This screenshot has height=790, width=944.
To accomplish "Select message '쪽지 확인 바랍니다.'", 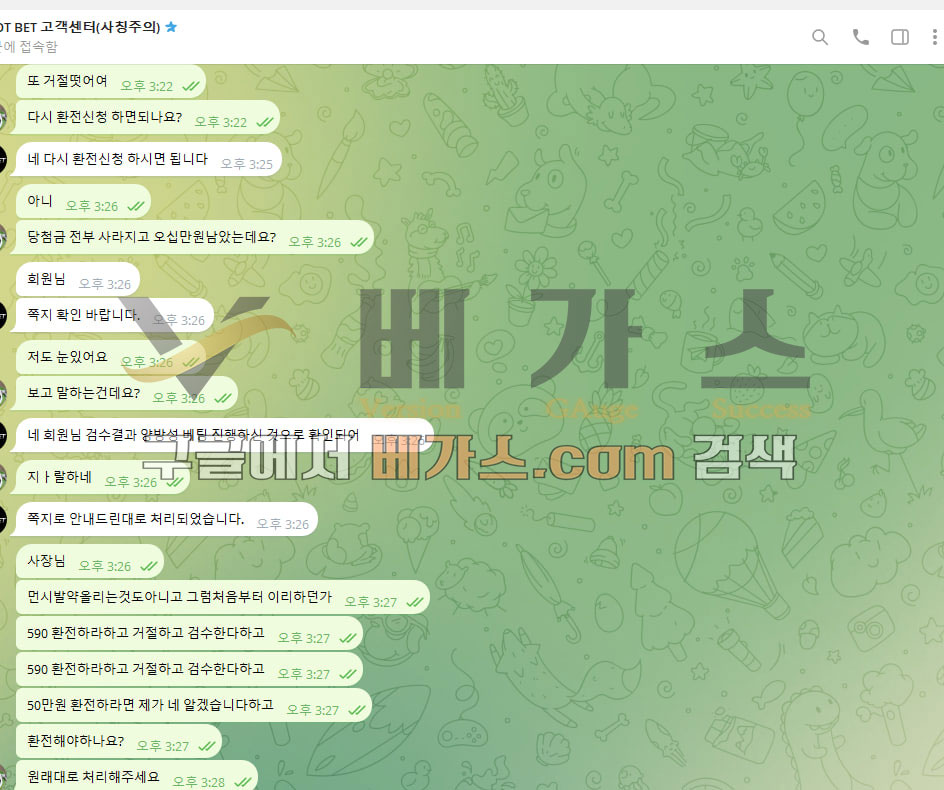I will coord(114,315).
